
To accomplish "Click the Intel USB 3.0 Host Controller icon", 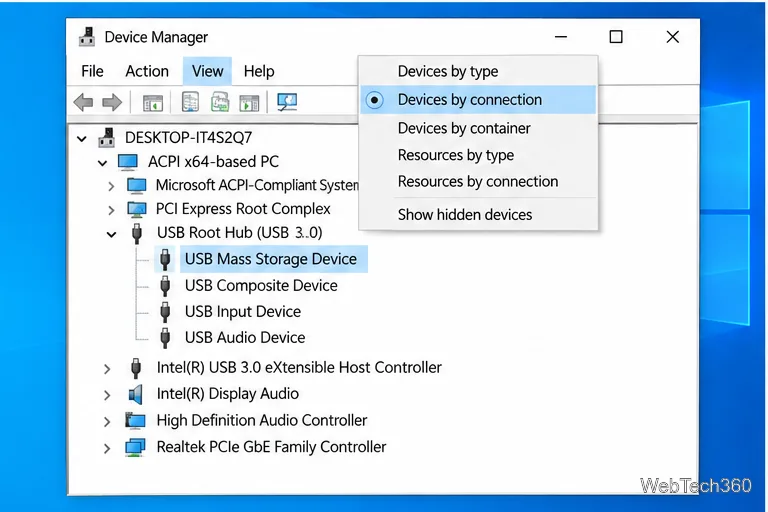I will (x=136, y=368).
